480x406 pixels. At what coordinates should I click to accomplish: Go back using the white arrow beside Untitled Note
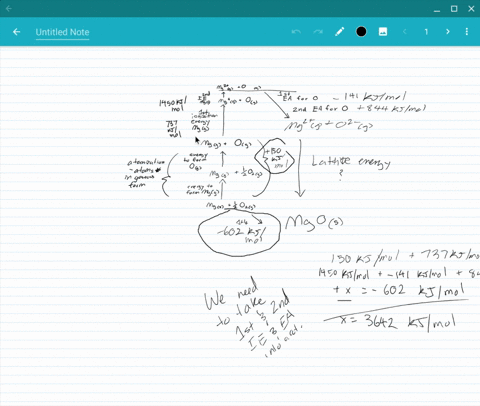pyautogui.click(x=16, y=32)
